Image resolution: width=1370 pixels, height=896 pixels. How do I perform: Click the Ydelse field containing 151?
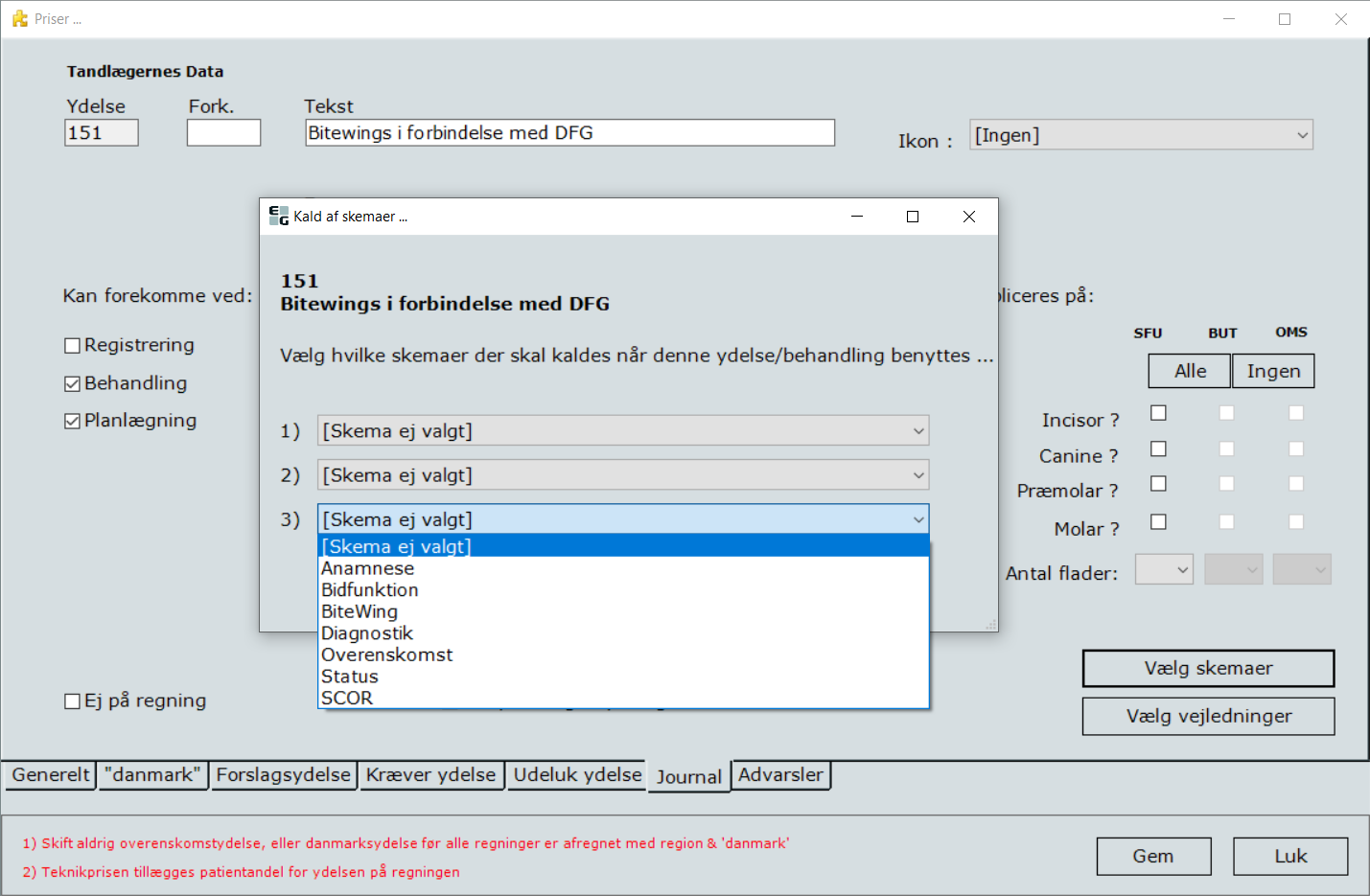102,133
